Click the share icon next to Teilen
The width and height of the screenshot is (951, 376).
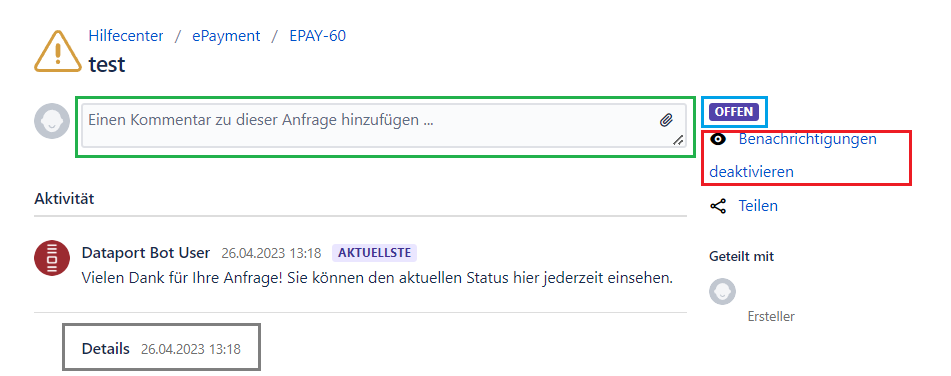[x=718, y=206]
